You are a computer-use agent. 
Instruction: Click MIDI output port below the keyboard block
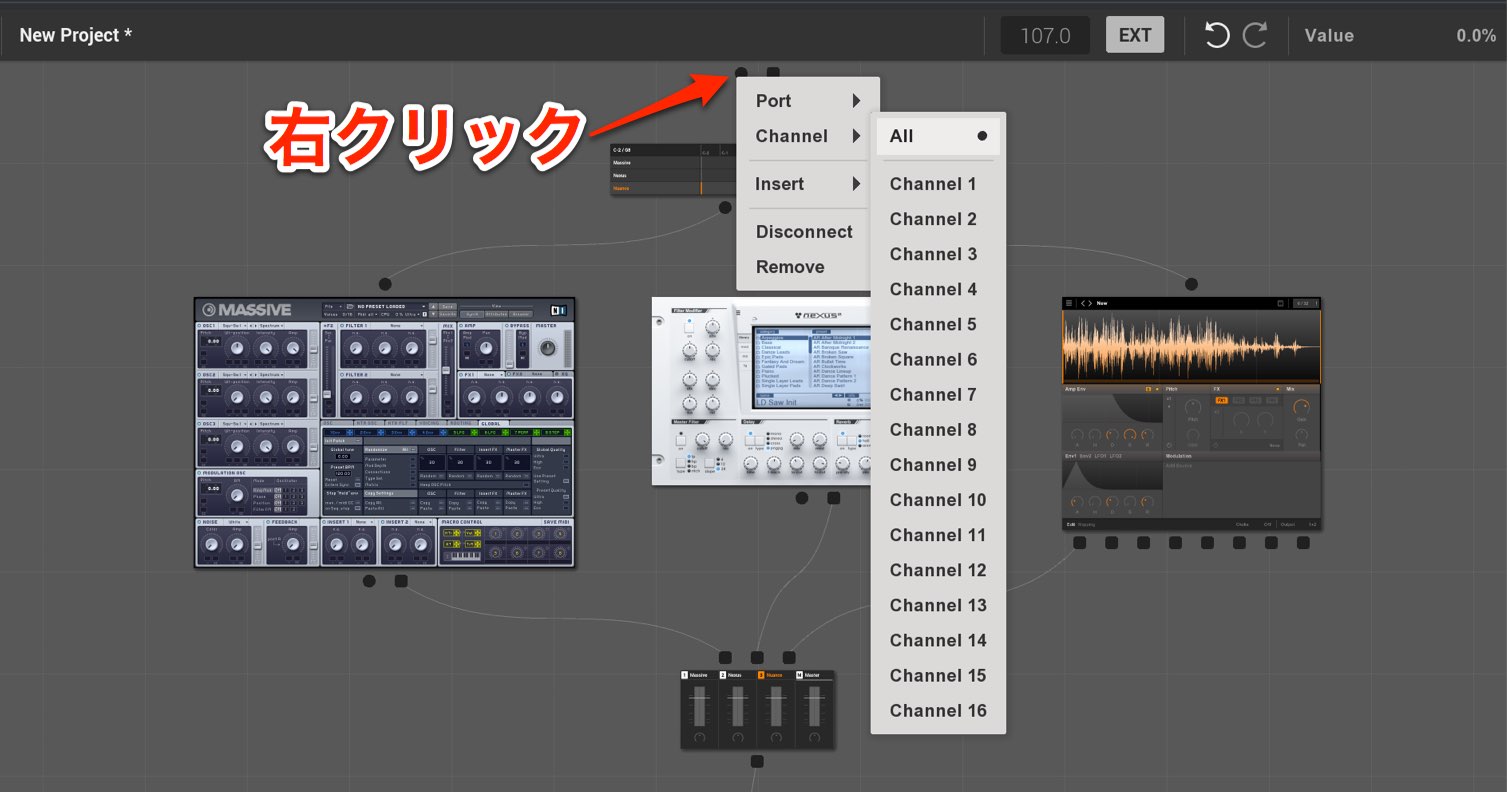point(725,208)
